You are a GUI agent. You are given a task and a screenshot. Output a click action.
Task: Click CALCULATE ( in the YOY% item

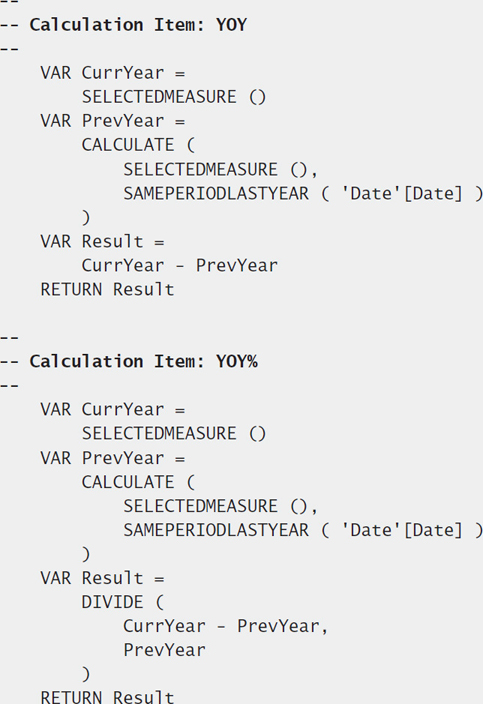pyautogui.click(x=138, y=483)
